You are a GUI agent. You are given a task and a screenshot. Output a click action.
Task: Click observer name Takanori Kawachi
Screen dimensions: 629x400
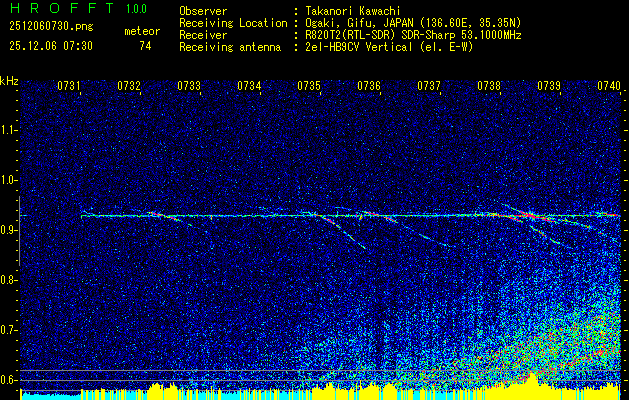tap(353, 11)
